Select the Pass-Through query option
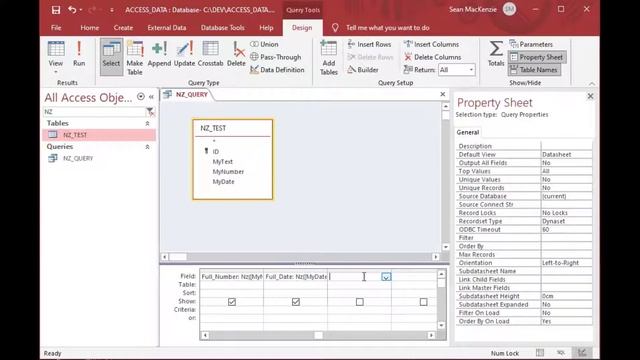 [276, 57]
